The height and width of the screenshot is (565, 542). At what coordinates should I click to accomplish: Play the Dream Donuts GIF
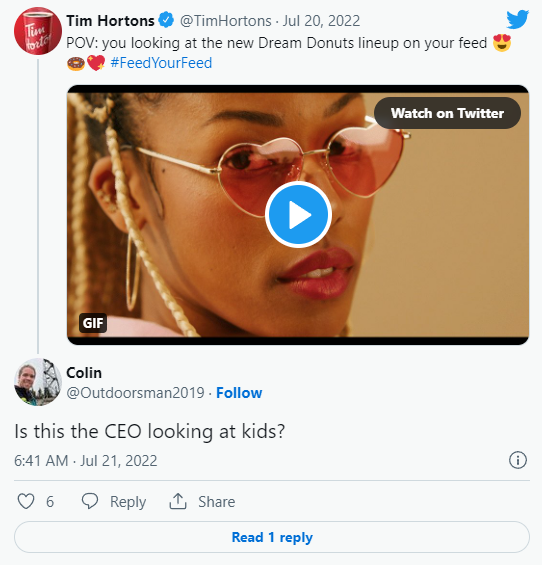pos(298,214)
